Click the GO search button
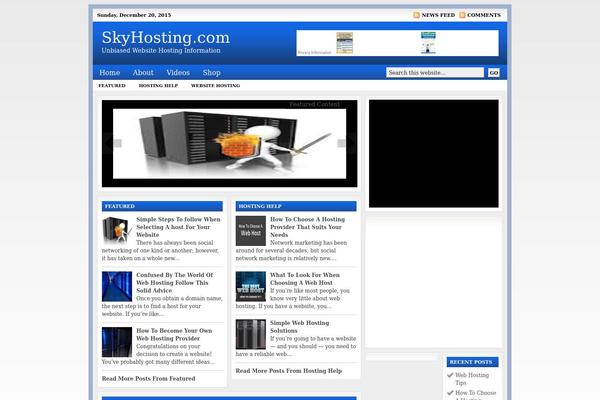This screenshot has width=600, height=400. (494, 72)
